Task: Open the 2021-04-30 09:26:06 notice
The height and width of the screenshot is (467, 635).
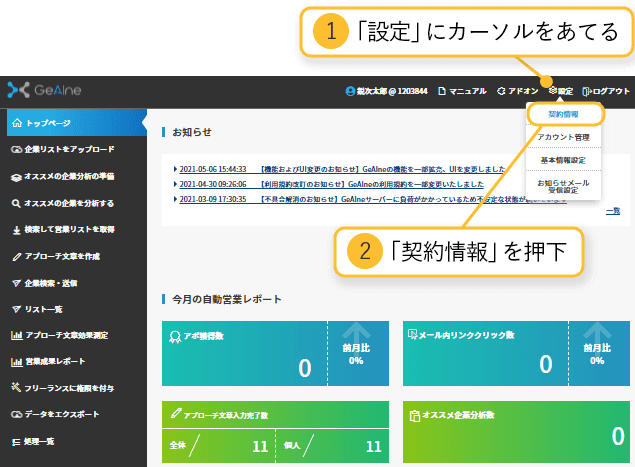Action: [x=332, y=184]
